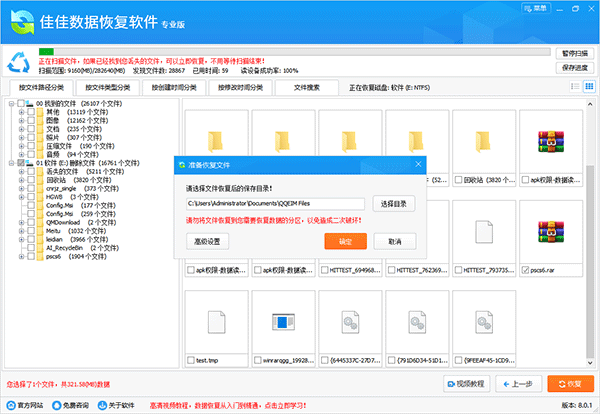Close the 准备恢复文件 dialog

point(418,164)
